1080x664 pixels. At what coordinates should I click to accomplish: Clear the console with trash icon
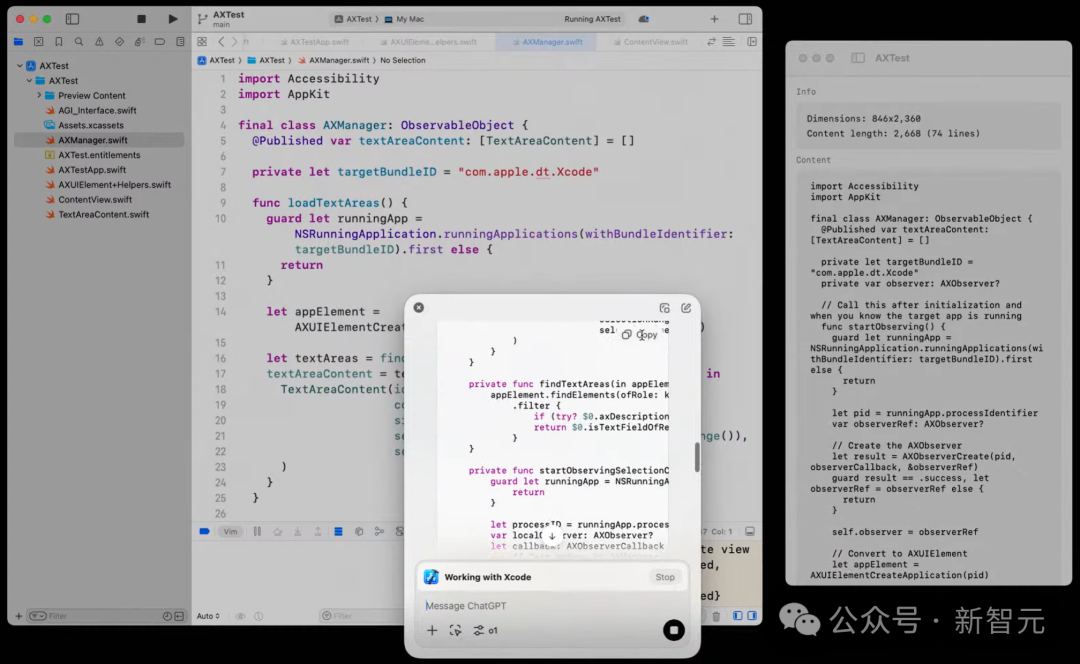[716, 616]
